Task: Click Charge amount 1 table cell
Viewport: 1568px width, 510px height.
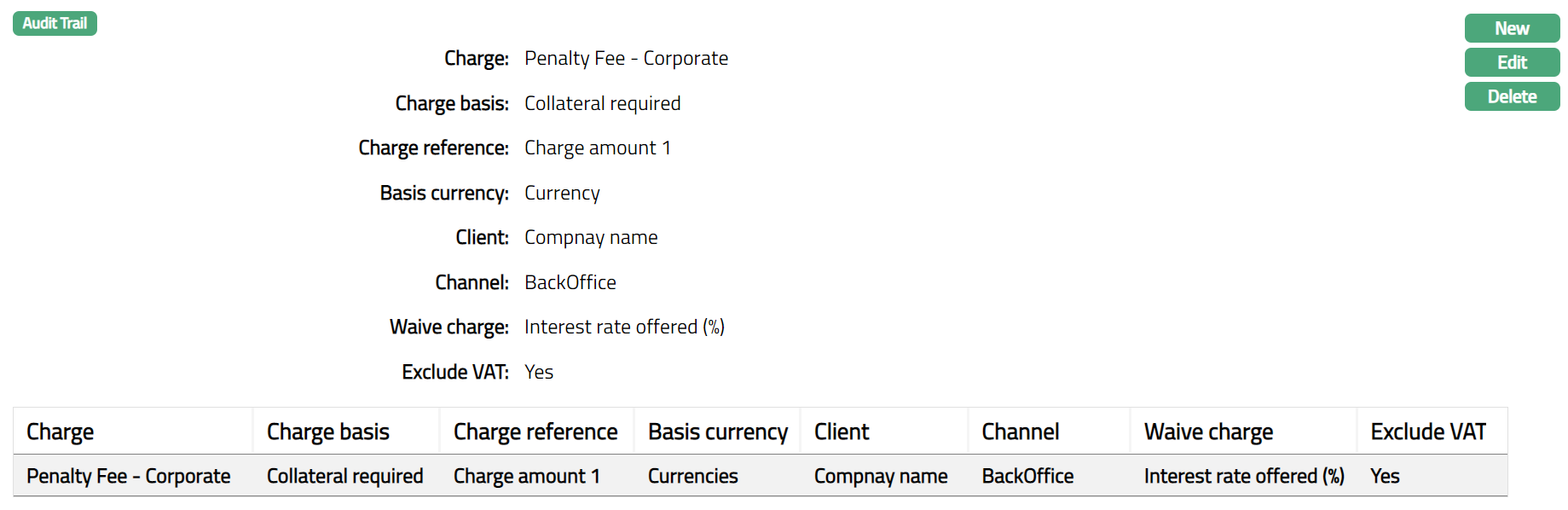Action: pos(526,476)
